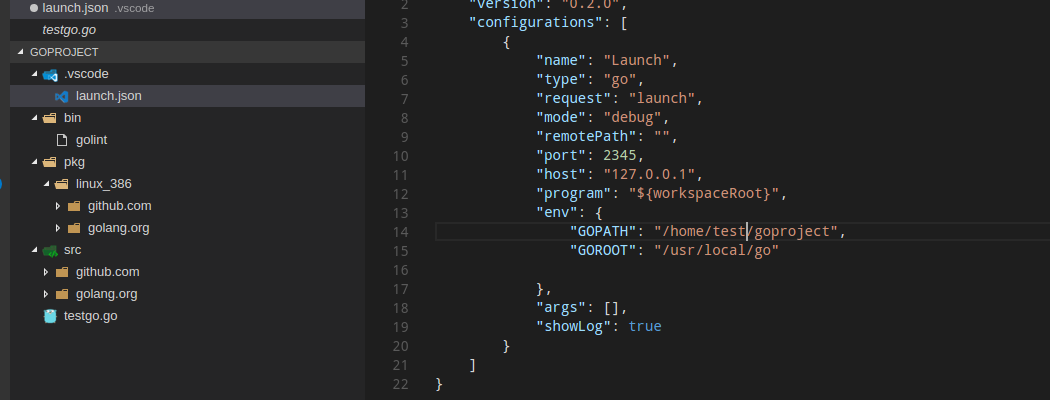1050x400 pixels.
Task: Select the .vscode folder name
Action: 86,74
